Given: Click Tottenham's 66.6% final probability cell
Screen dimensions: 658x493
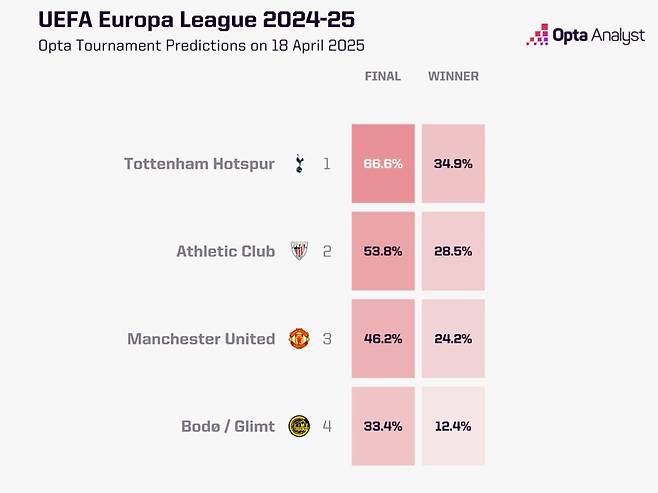Looking at the screenshot, I should [x=383, y=164].
